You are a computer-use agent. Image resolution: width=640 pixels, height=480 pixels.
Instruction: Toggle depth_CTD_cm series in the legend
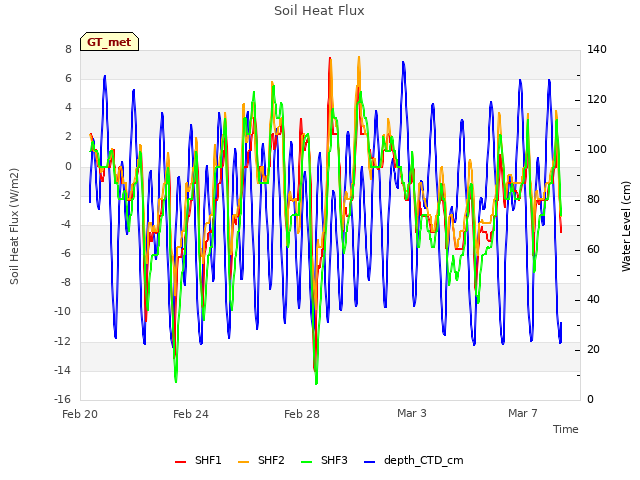(x=413, y=460)
